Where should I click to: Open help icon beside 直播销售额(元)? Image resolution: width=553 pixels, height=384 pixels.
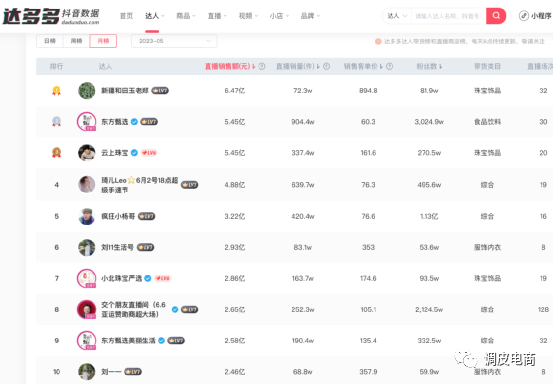coord(262,66)
